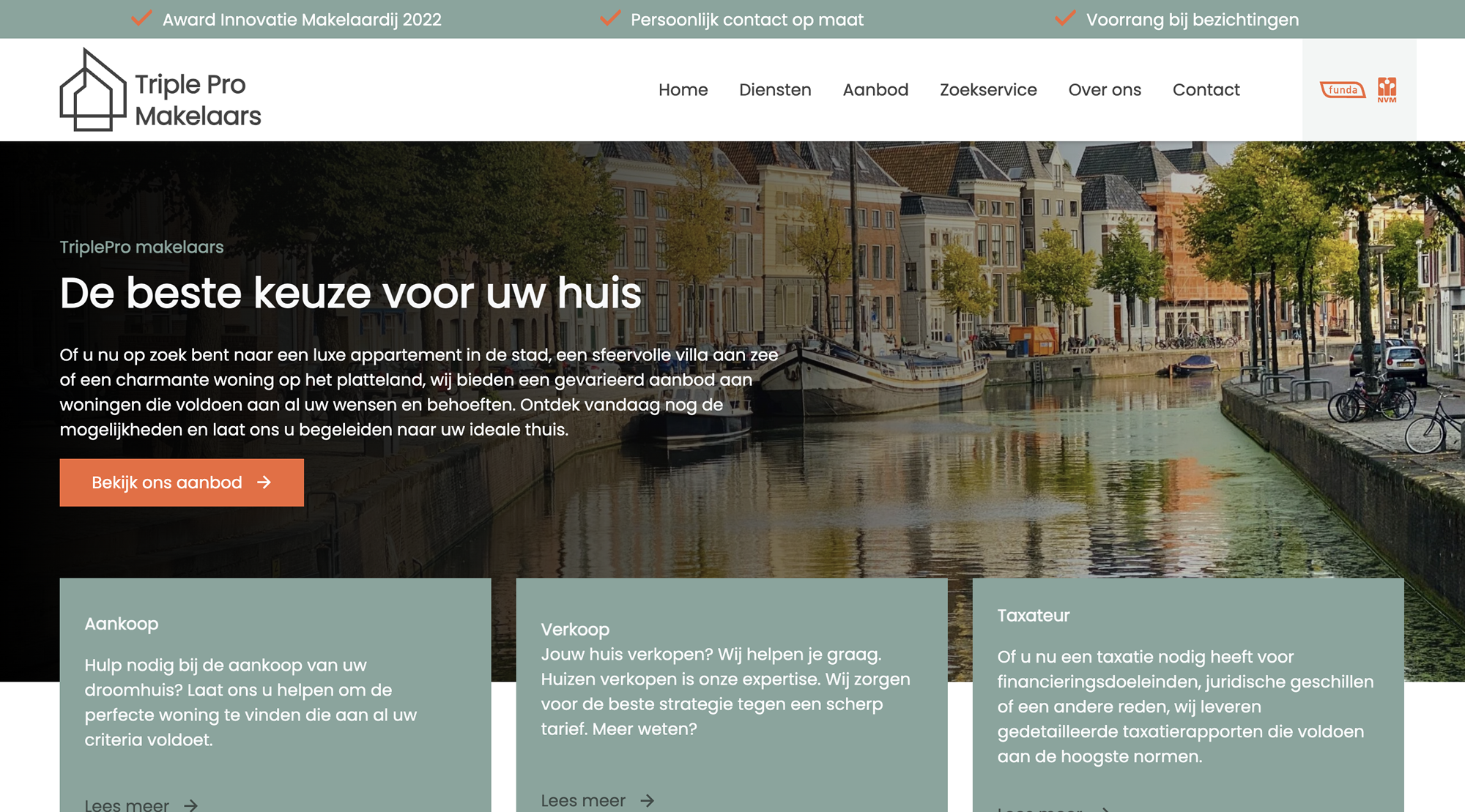This screenshot has width=1465, height=812.
Task: Open the Diensten menu item
Action: tap(775, 89)
